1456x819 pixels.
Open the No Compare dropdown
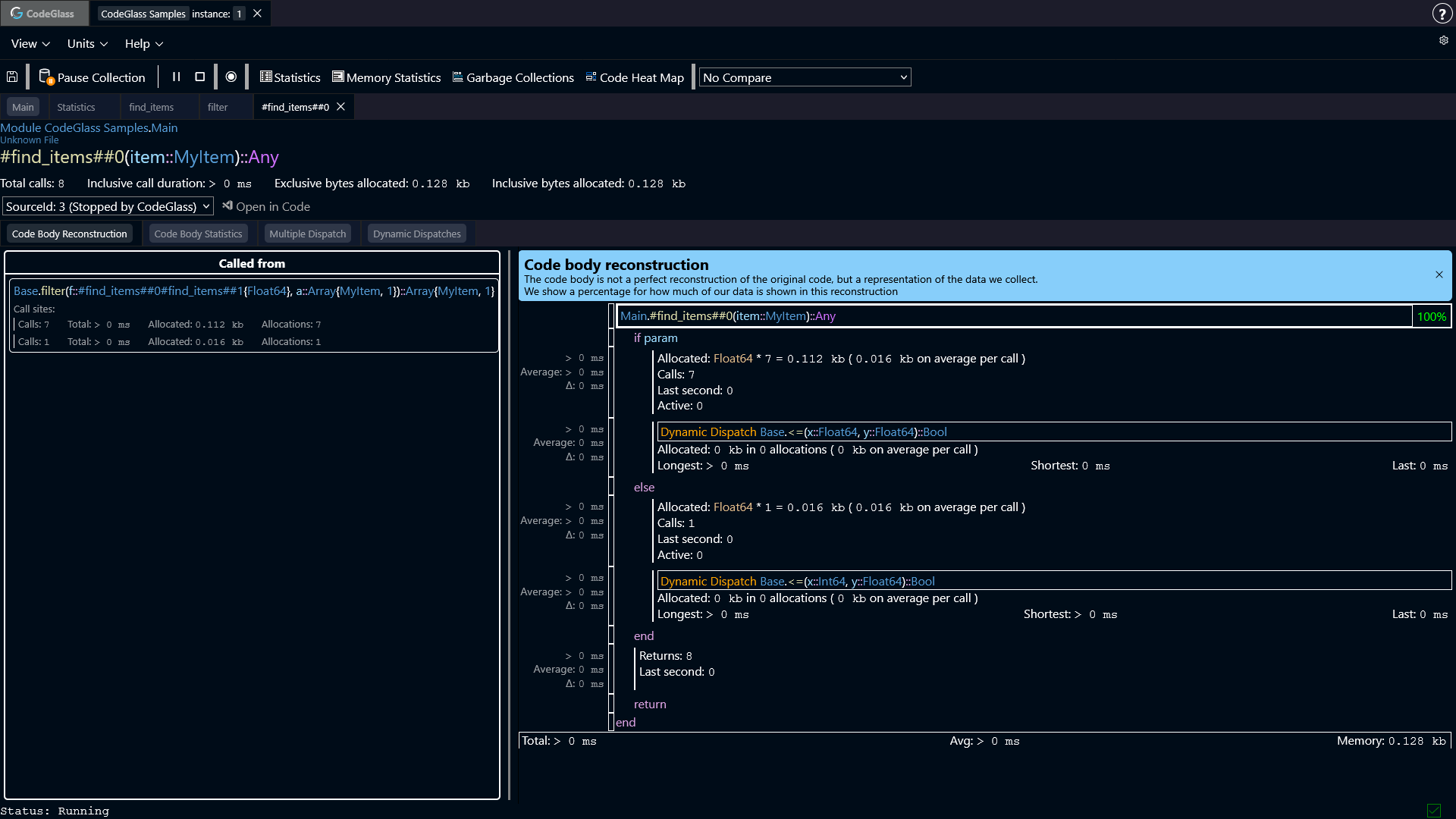tap(804, 77)
